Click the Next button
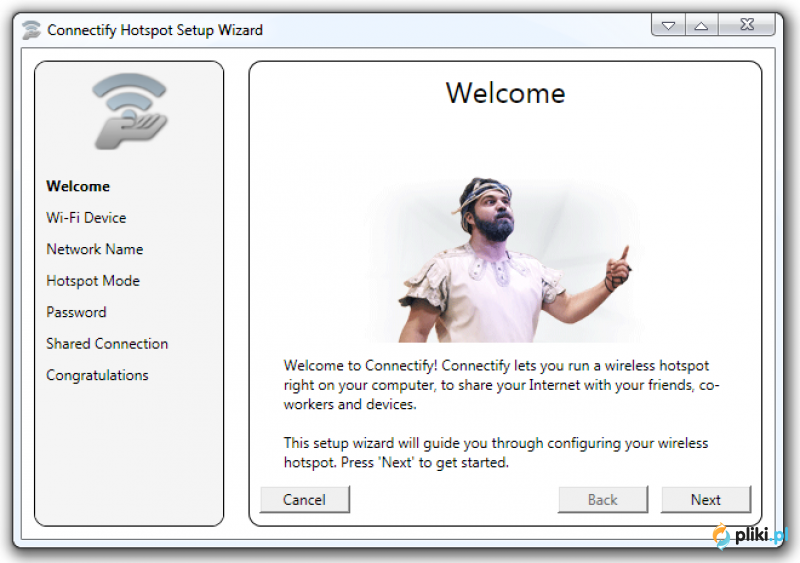Viewport: 800px width, 563px height. tap(706, 499)
